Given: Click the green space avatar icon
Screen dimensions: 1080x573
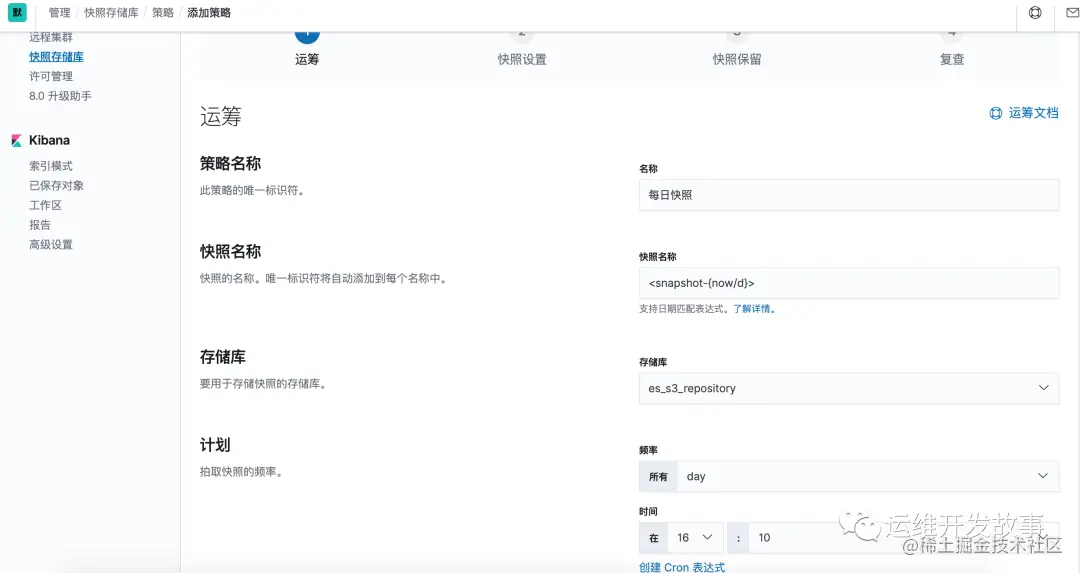Looking at the screenshot, I should coord(17,12).
